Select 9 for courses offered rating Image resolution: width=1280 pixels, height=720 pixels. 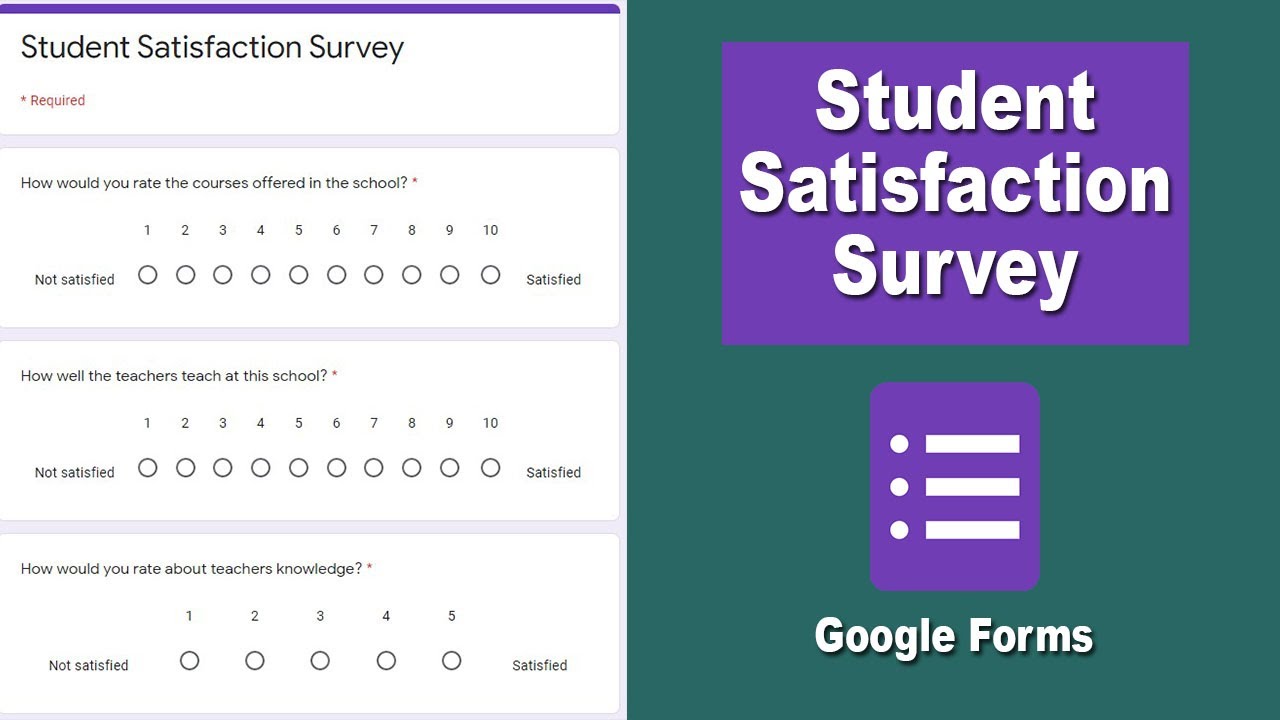450,275
